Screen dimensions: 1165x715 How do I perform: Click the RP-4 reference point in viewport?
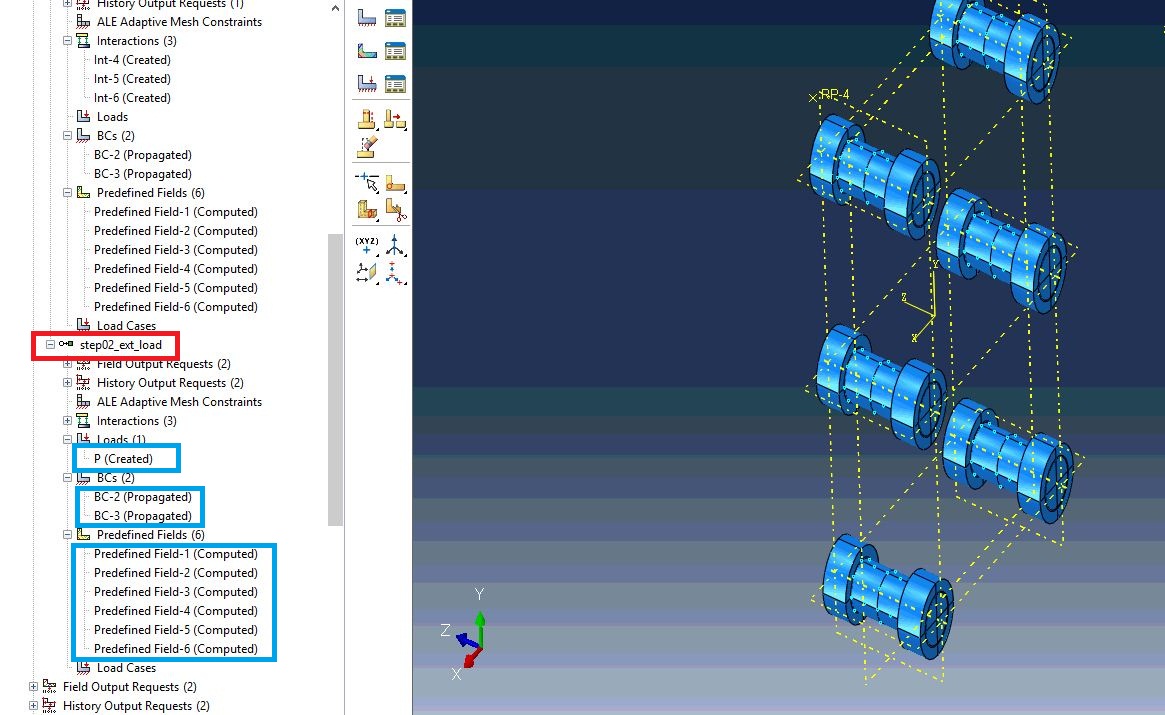(x=814, y=97)
